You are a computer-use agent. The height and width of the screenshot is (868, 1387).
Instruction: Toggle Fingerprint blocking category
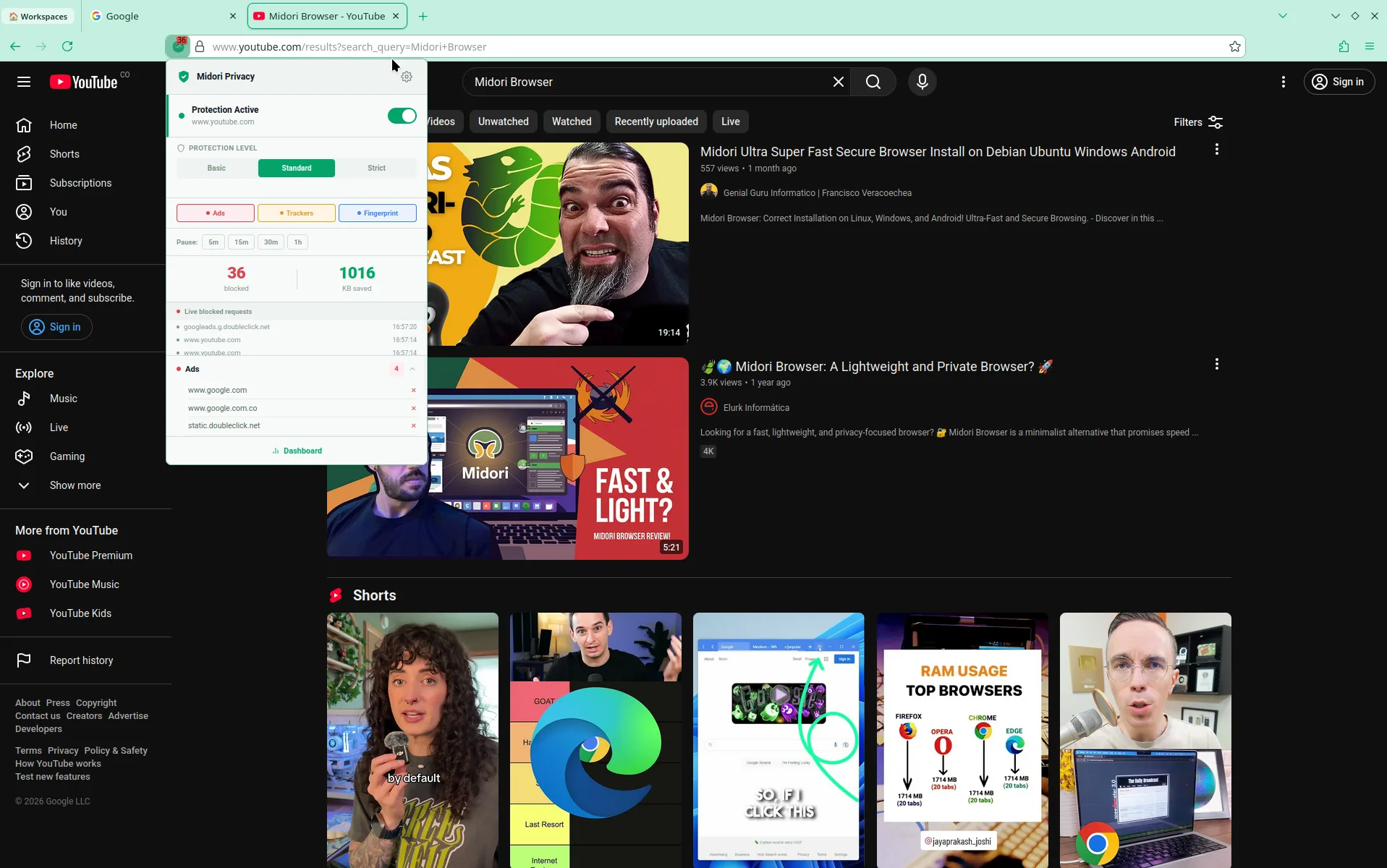click(378, 213)
